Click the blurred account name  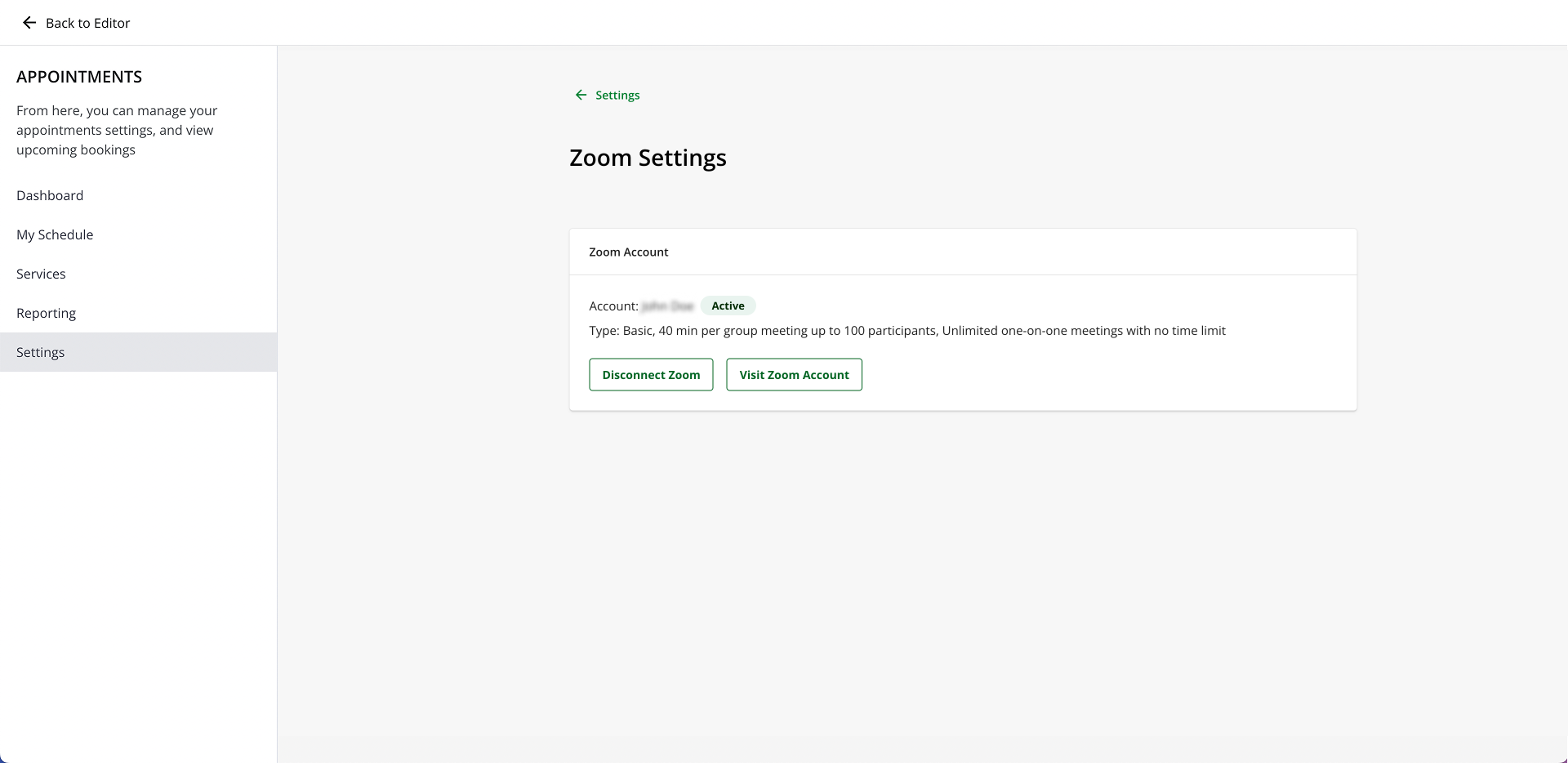coord(667,306)
